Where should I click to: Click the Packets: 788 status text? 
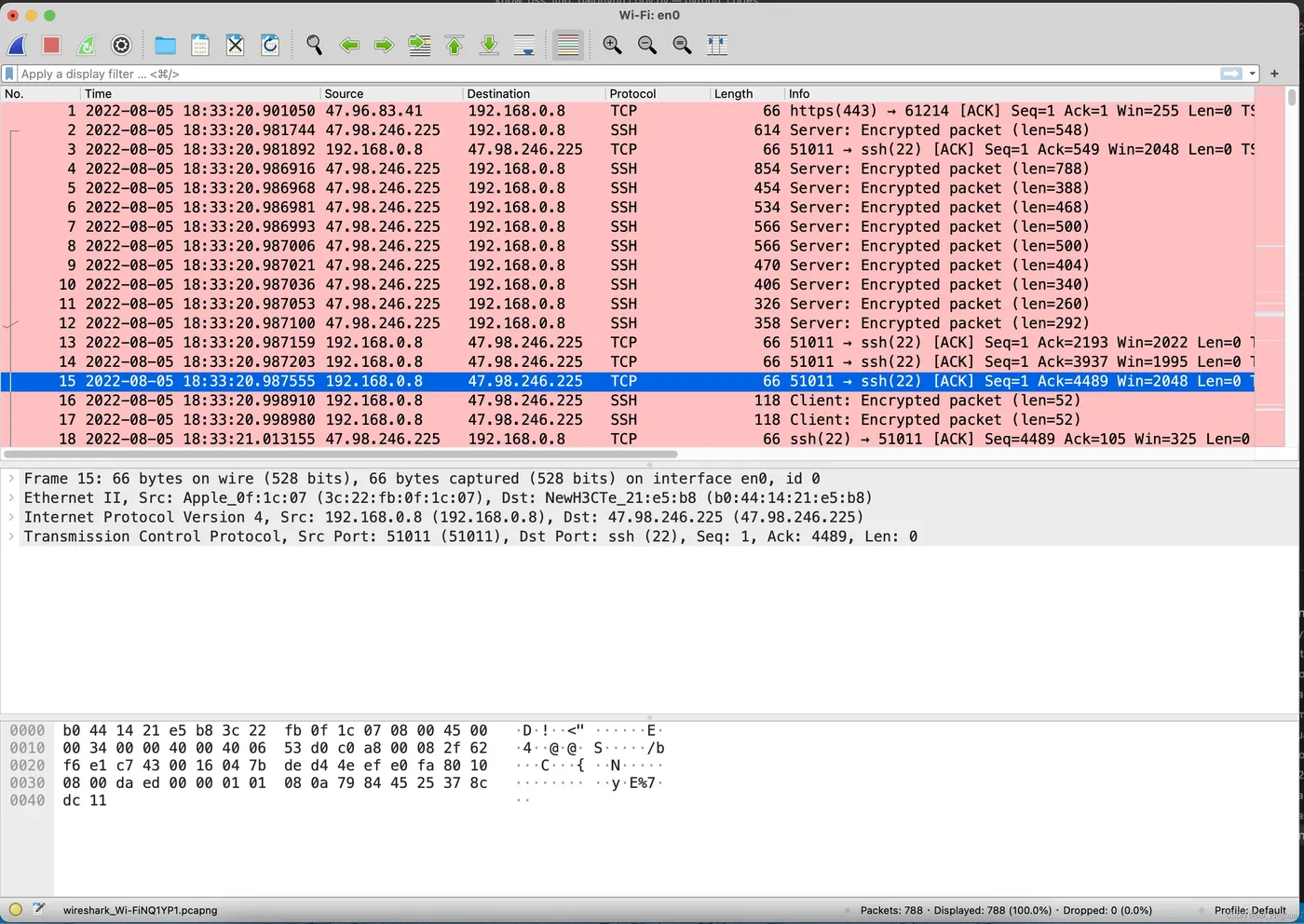click(x=891, y=910)
